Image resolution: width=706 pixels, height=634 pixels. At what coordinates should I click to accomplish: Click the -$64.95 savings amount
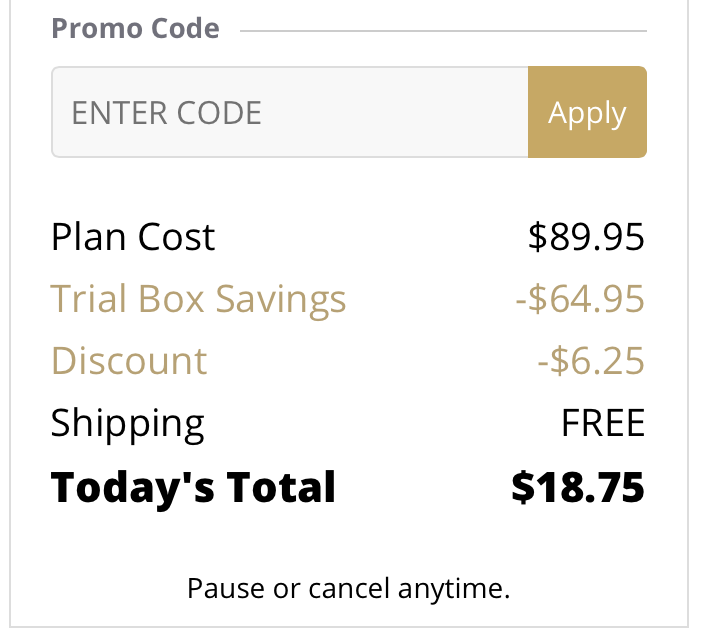coord(580,299)
